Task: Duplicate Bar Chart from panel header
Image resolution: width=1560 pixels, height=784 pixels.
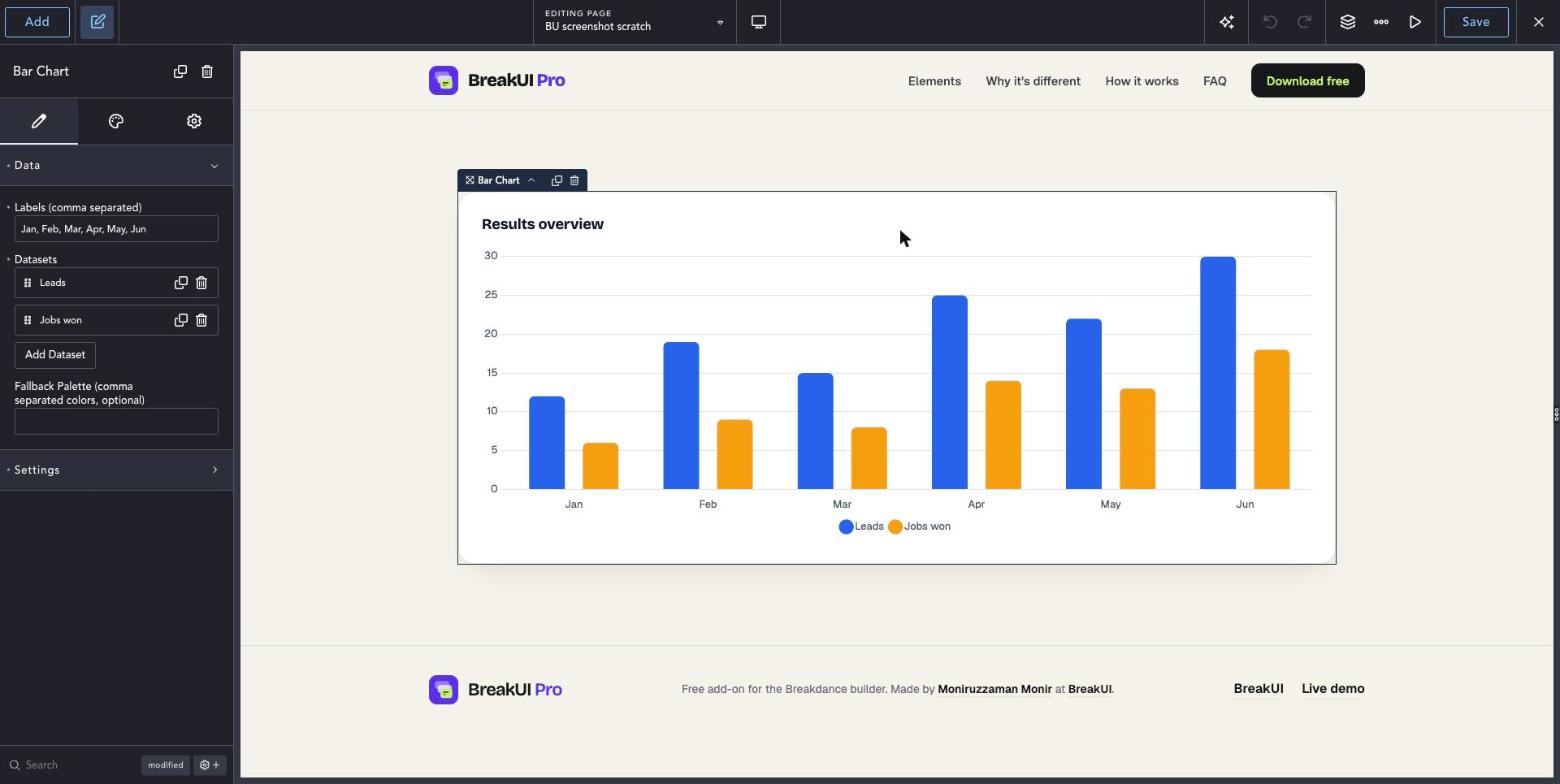Action: [180, 72]
